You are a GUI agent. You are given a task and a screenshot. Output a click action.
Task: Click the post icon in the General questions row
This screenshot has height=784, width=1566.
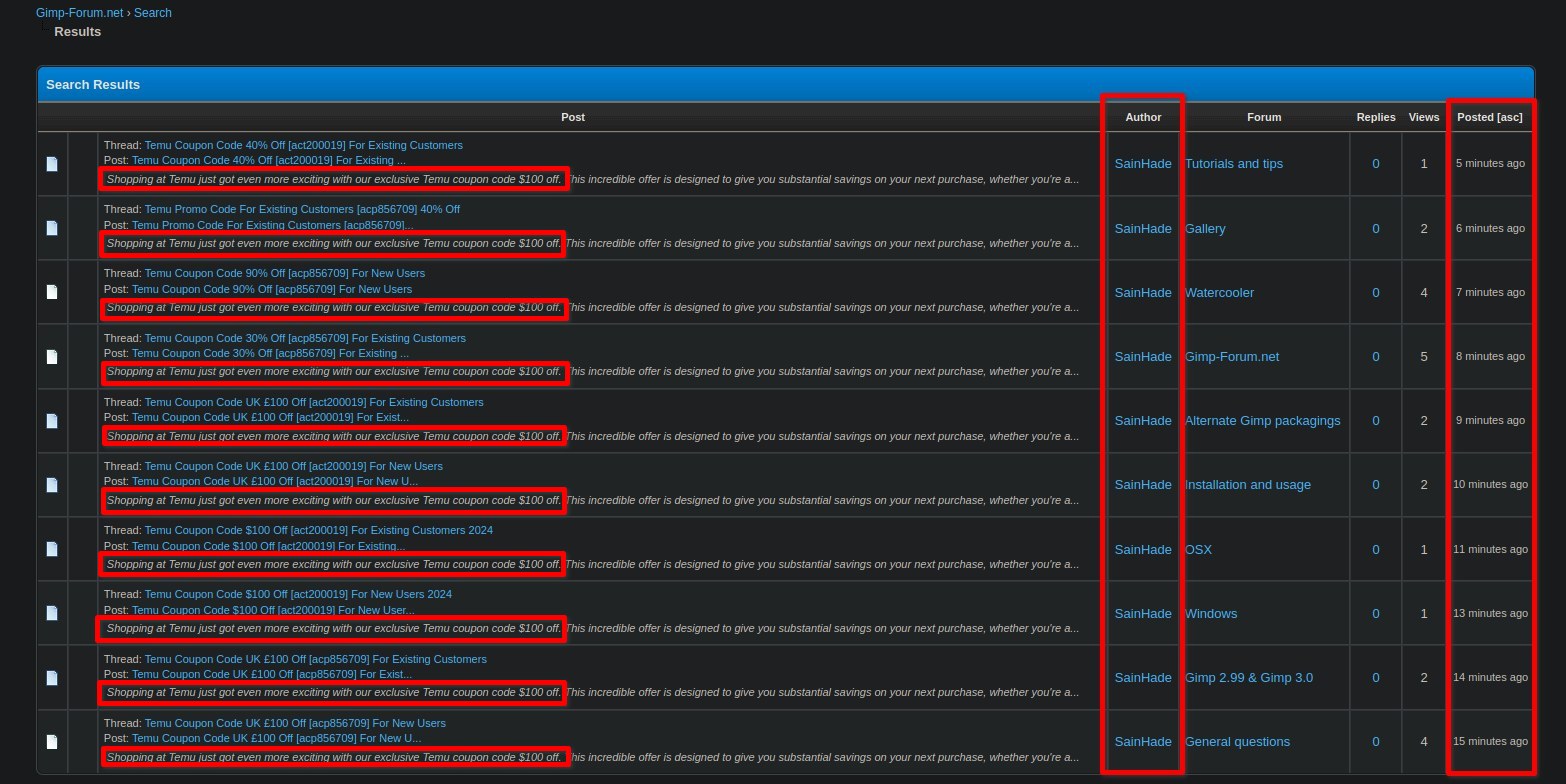(52, 742)
